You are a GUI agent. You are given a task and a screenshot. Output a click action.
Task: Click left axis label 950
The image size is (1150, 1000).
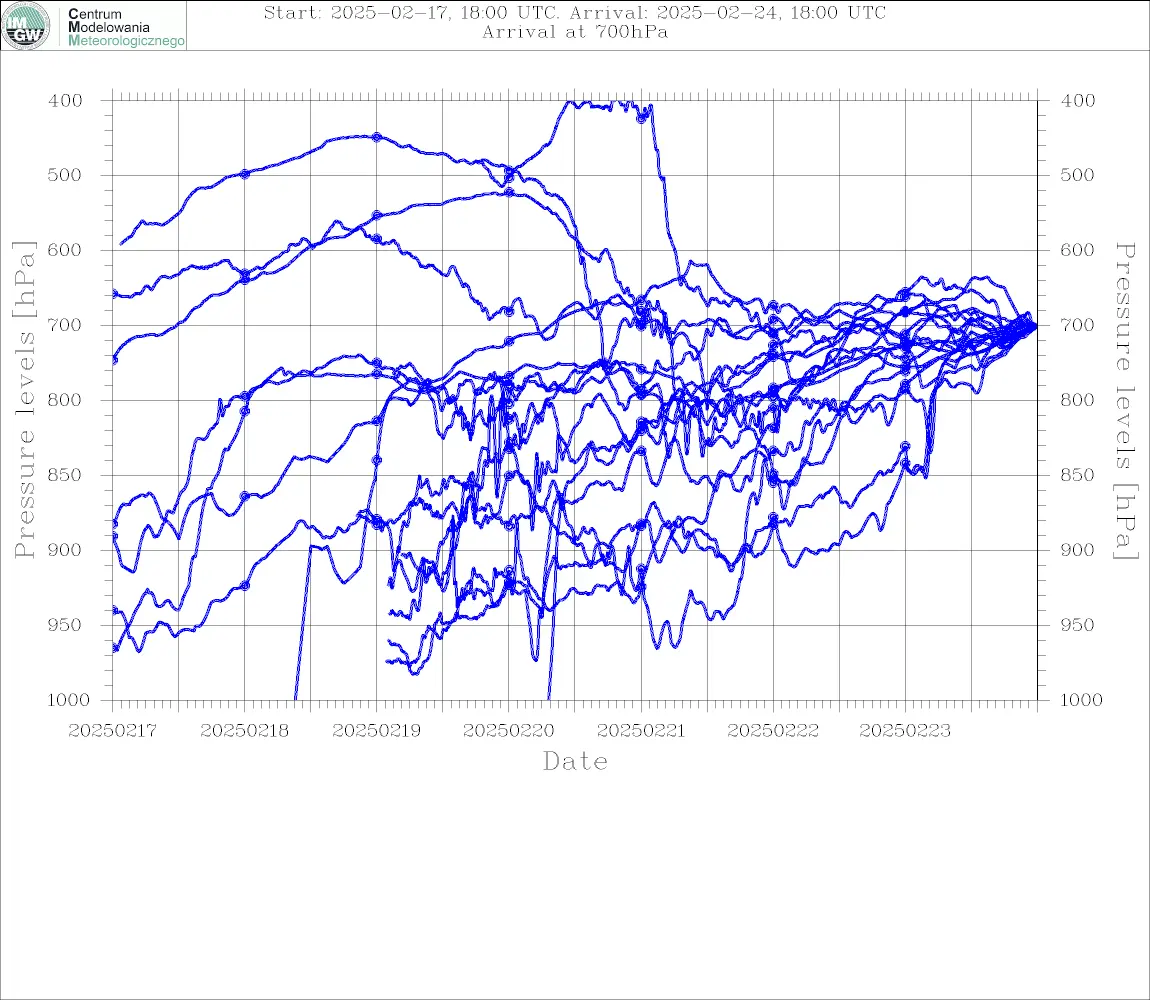click(x=65, y=625)
